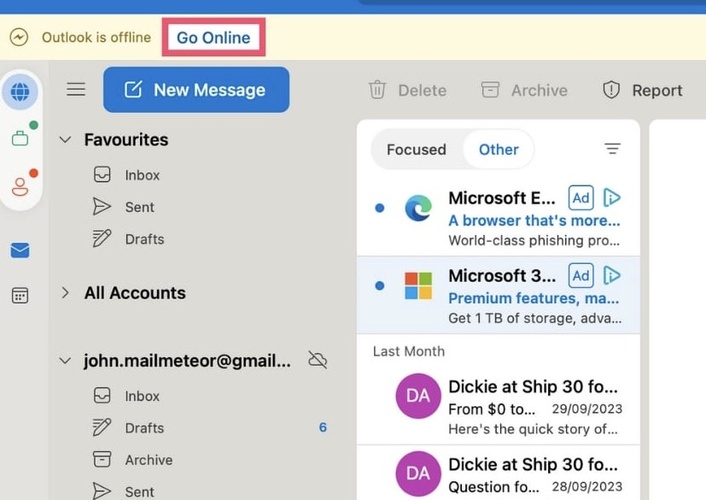Screen dimensions: 706x500
Task: Open Dickie email dated 28/09/2023
Action: click(498, 473)
